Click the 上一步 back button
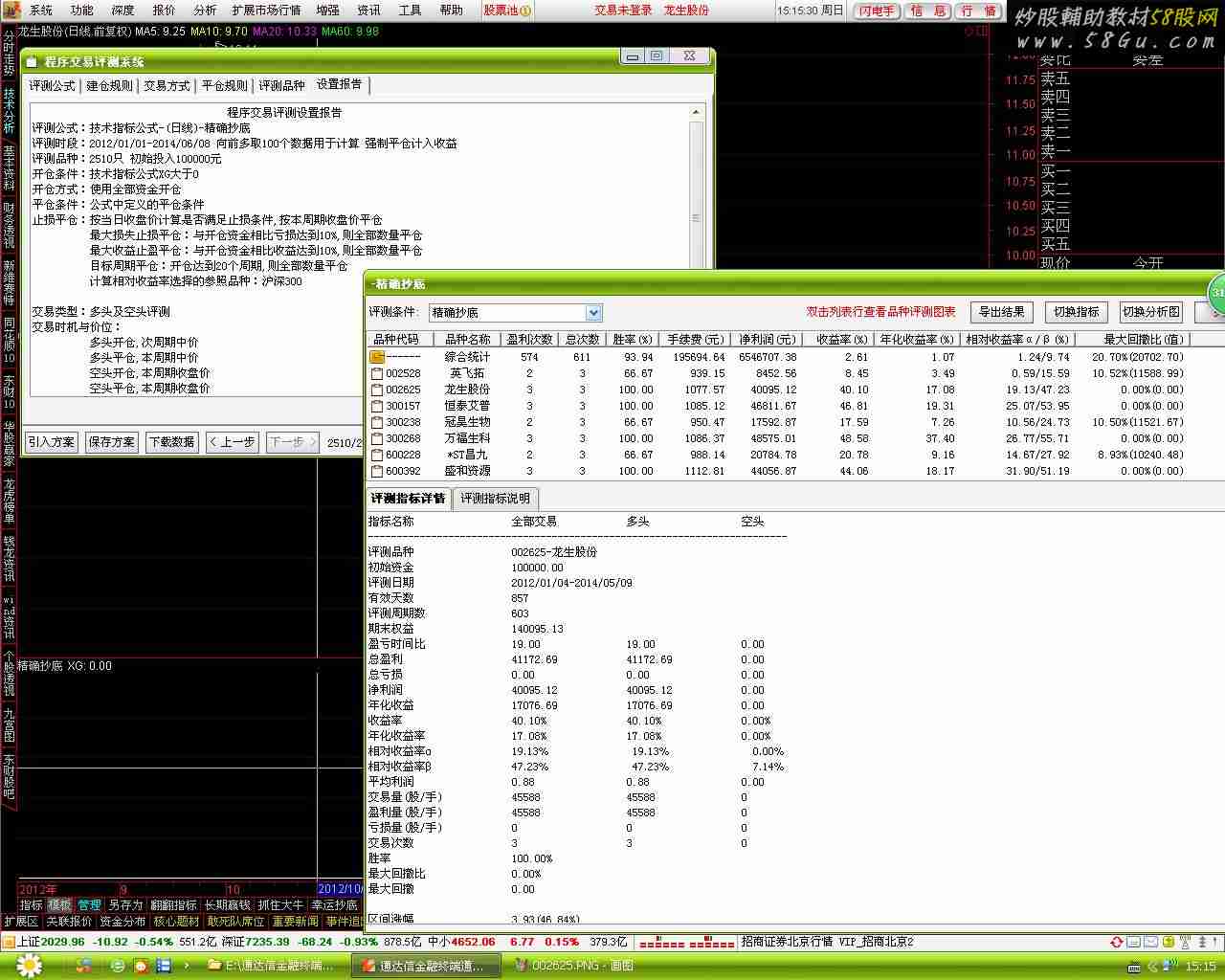1225x980 pixels. tap(233, 442)
